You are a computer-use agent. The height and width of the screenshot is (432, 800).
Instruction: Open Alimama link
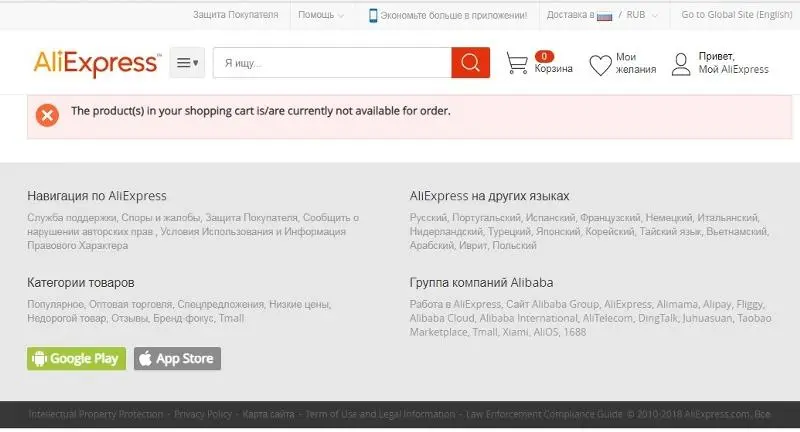click(677, 304)
